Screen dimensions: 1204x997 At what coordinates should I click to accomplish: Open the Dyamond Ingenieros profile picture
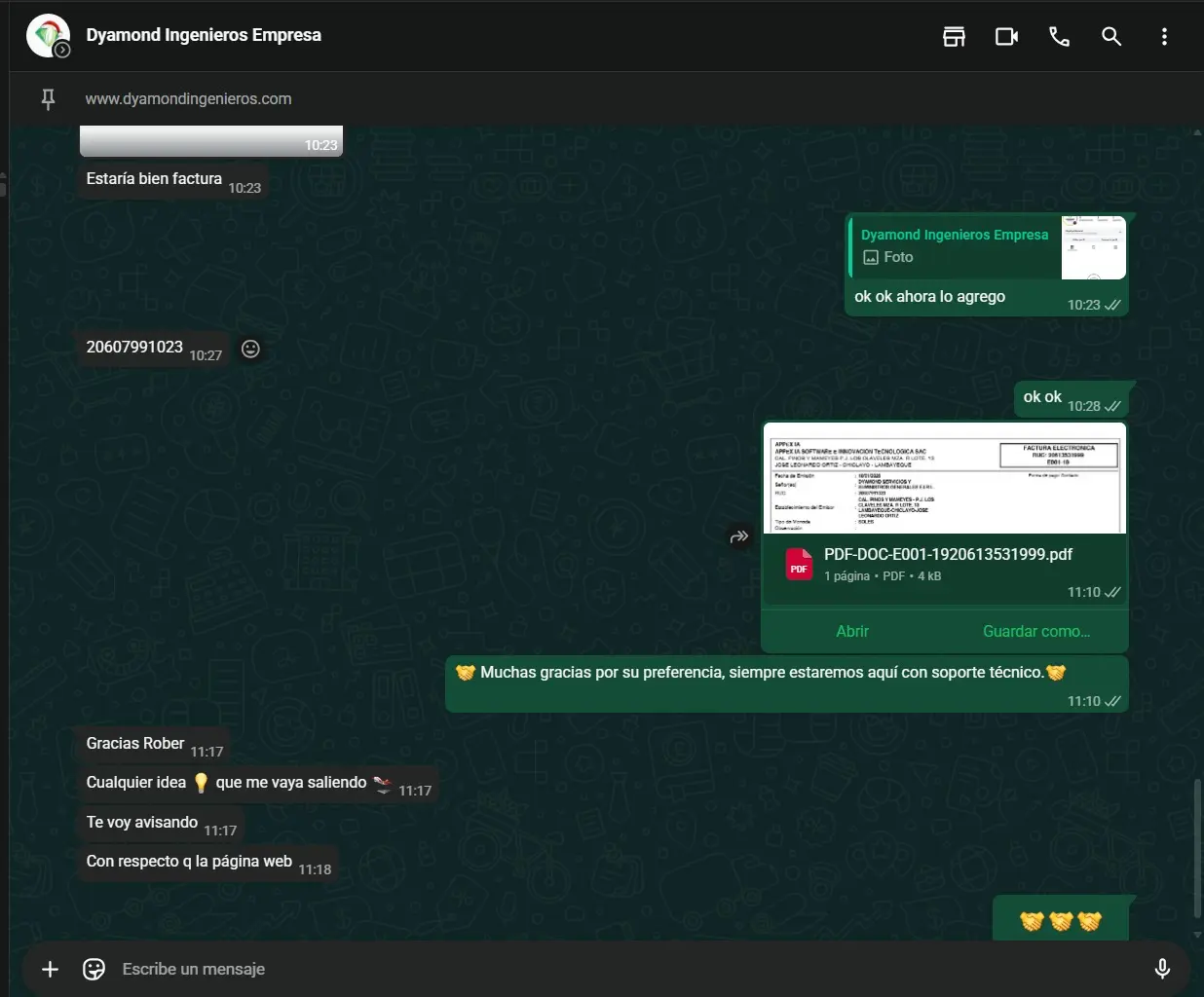coord(48,36)
